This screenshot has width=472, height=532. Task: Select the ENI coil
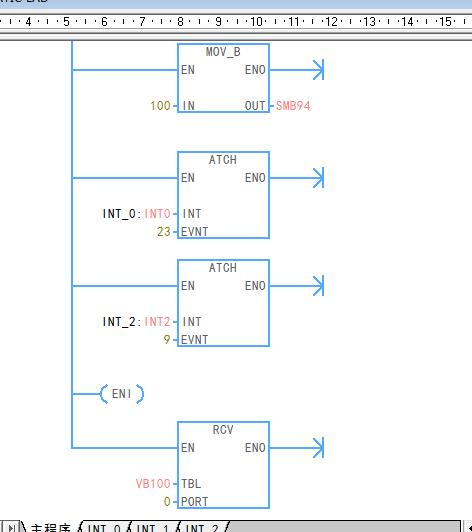122,394
